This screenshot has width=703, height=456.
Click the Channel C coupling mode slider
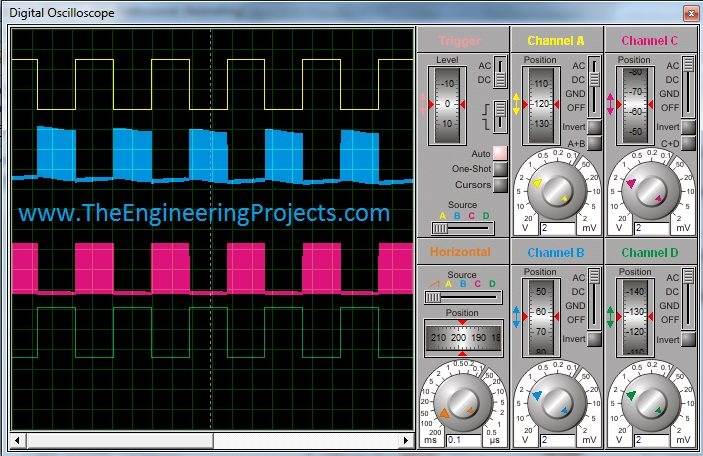[x=688, y=87]
